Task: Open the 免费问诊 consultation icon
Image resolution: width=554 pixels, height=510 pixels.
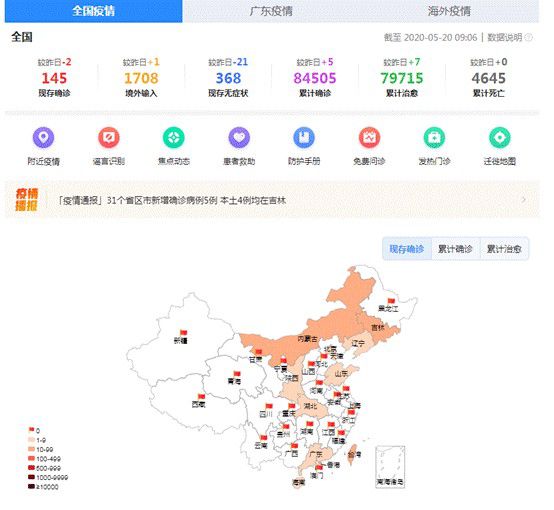Action: click(370, 137)
